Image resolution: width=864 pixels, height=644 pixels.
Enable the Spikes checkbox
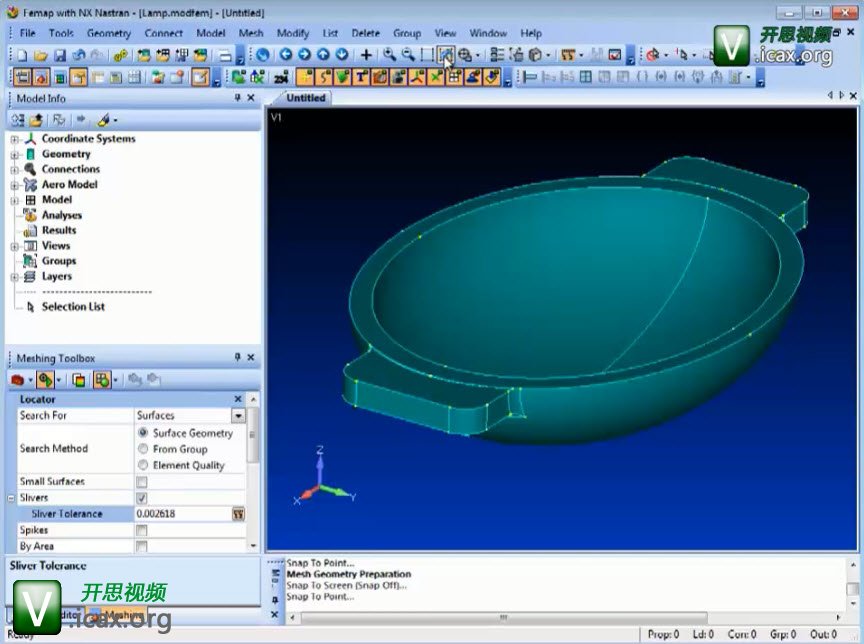142,531
